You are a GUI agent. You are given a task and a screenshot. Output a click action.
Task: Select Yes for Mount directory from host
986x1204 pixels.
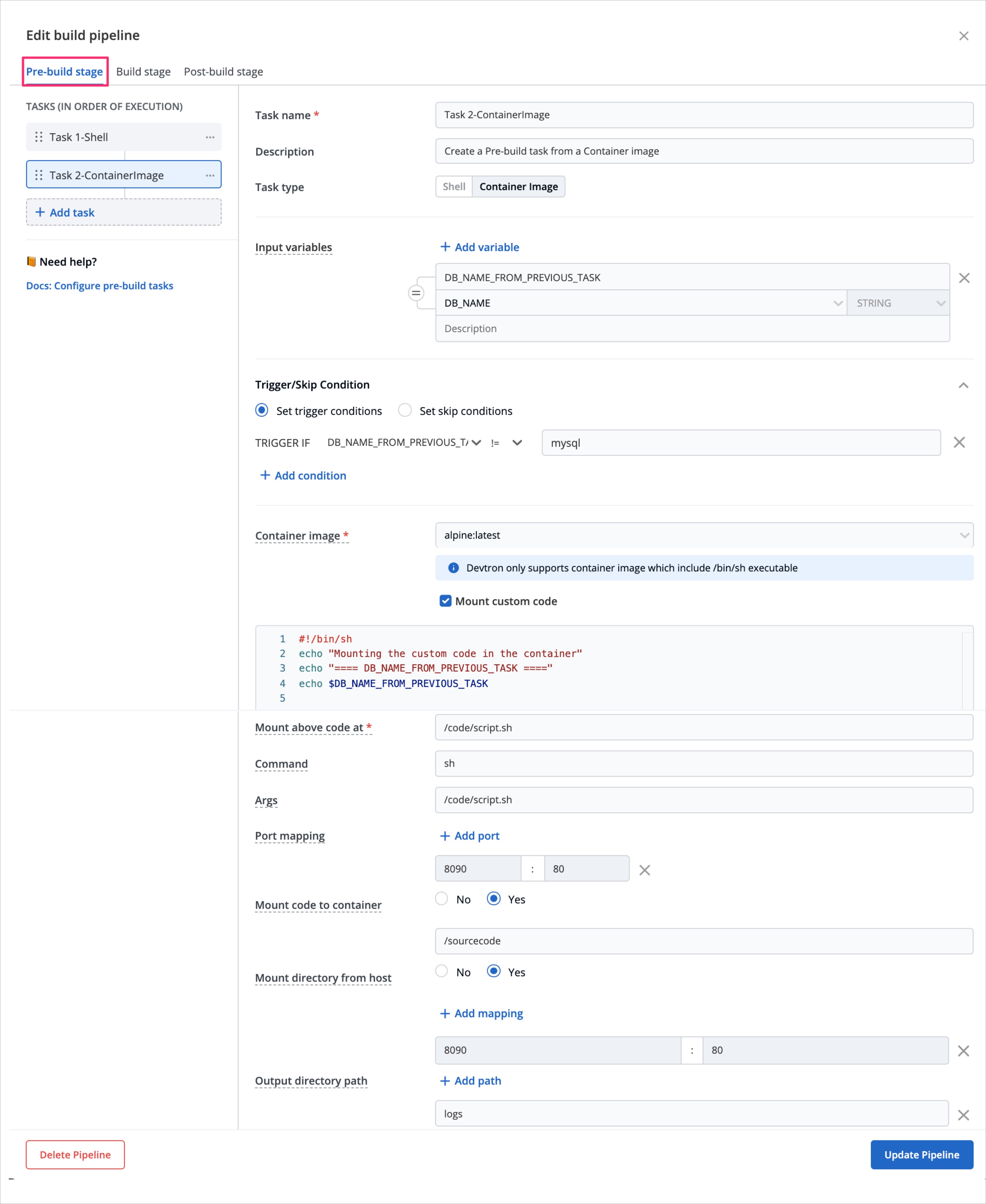coord(493,971)
